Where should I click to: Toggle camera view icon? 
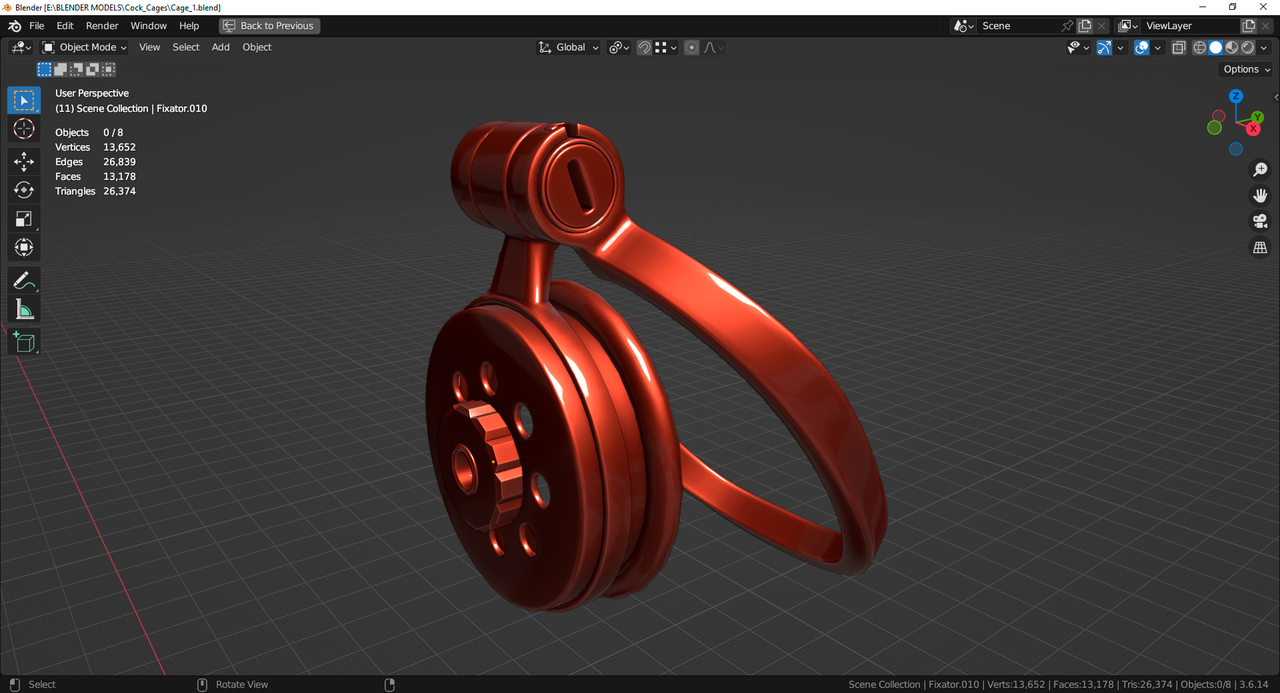tap(1260, 221)
